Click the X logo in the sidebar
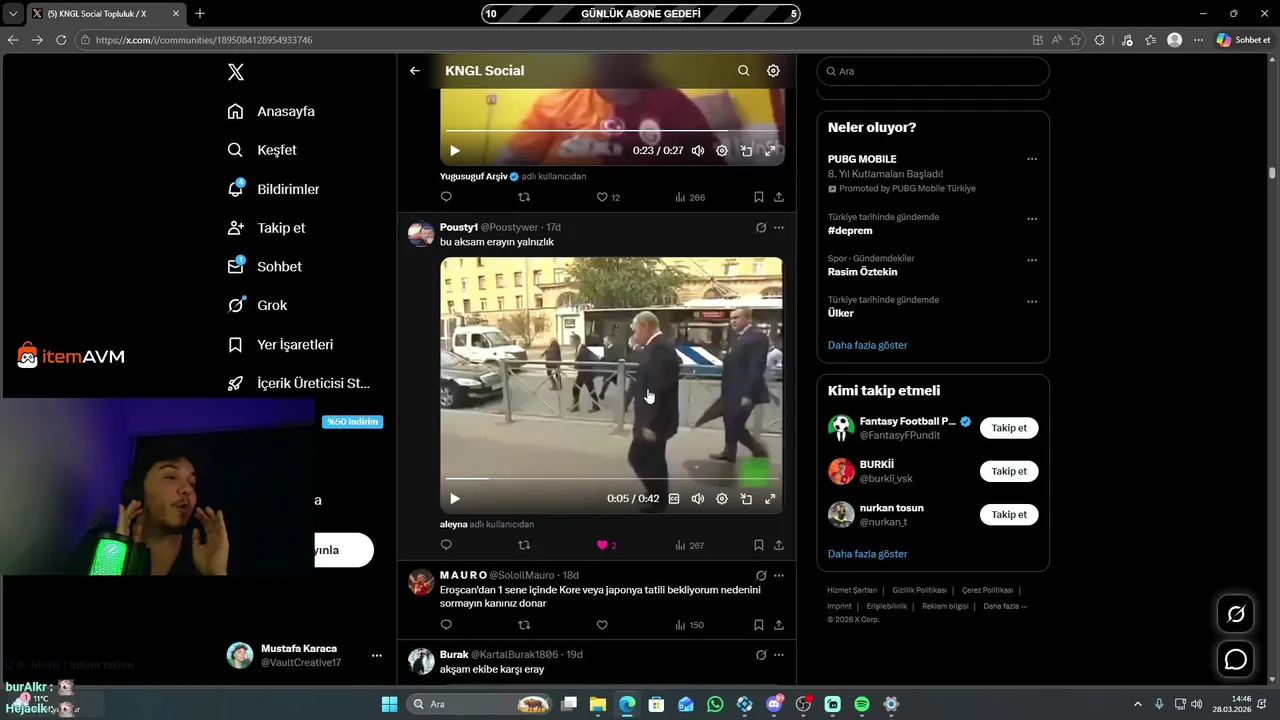This screenshot has width=1280, height=720. pos(235,72)
